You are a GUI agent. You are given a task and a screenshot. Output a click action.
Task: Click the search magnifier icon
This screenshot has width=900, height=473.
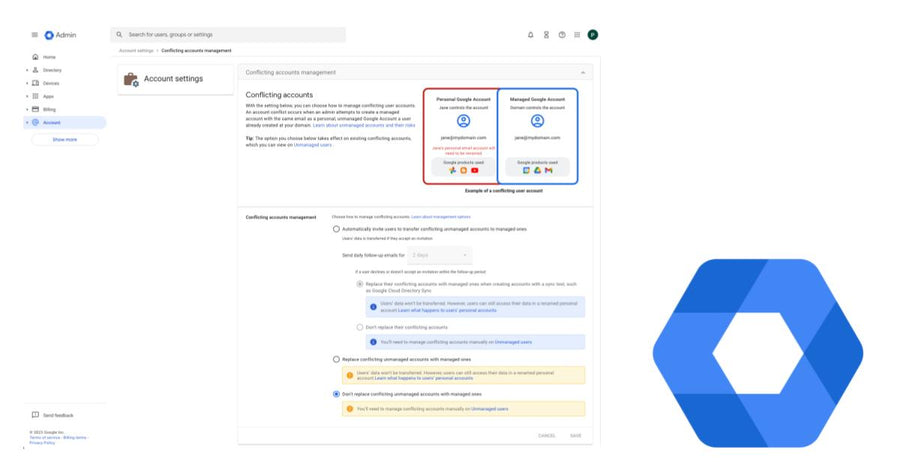(119, 34)
